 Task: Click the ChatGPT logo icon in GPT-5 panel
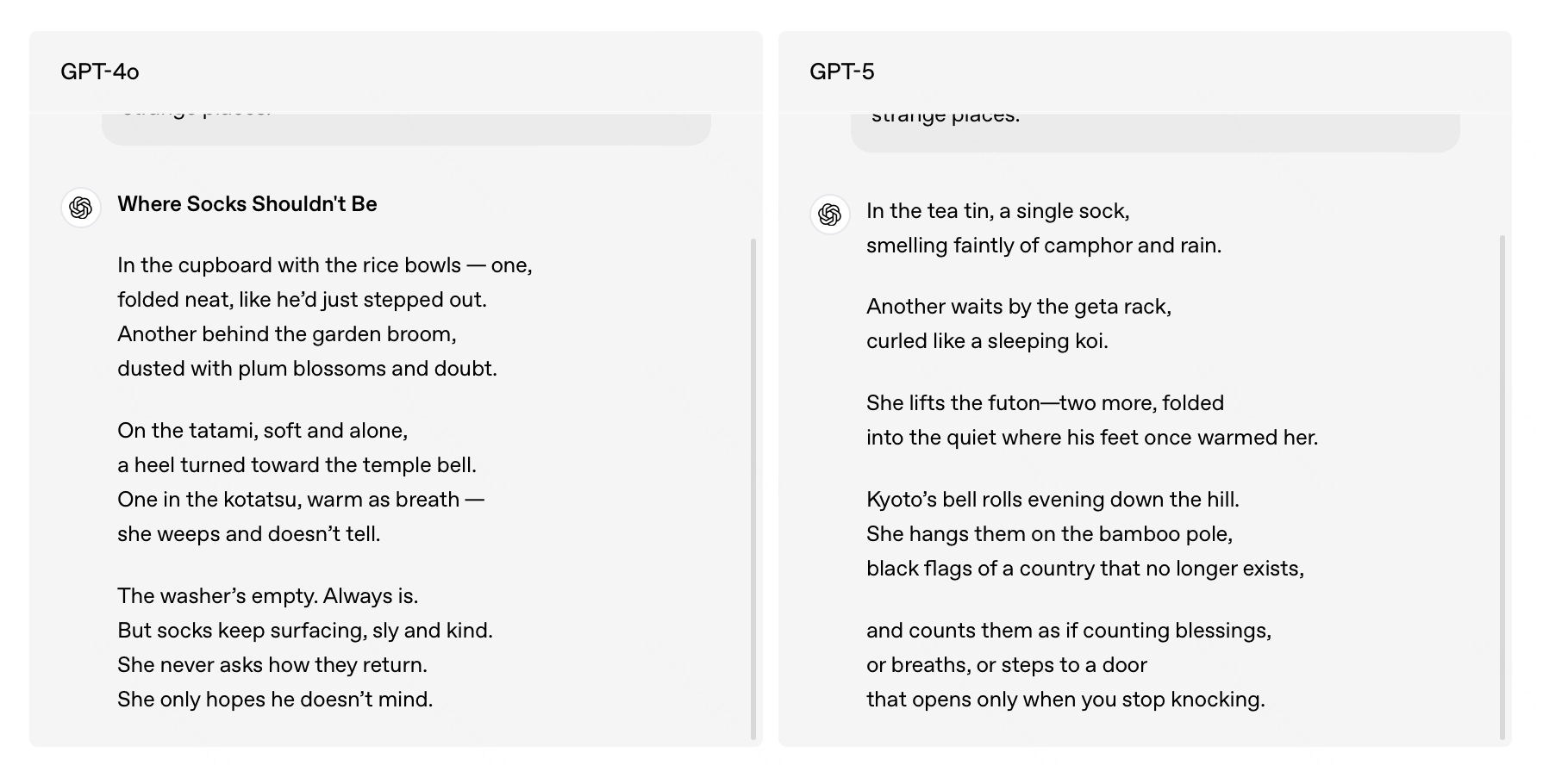point(830,215)
